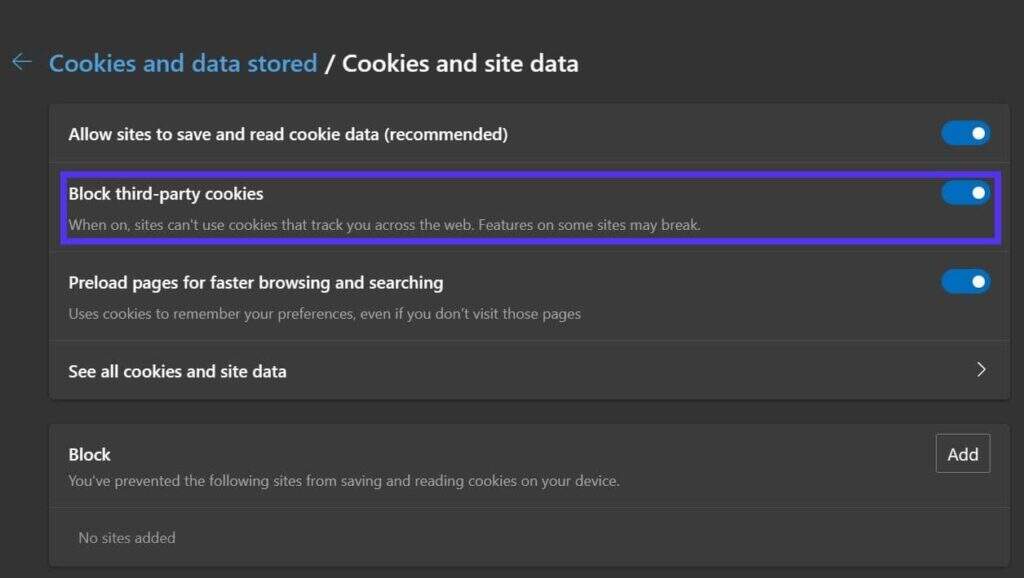Click the back arrow icon
This screenshot has width=1024, height=578.
(21, 62)
